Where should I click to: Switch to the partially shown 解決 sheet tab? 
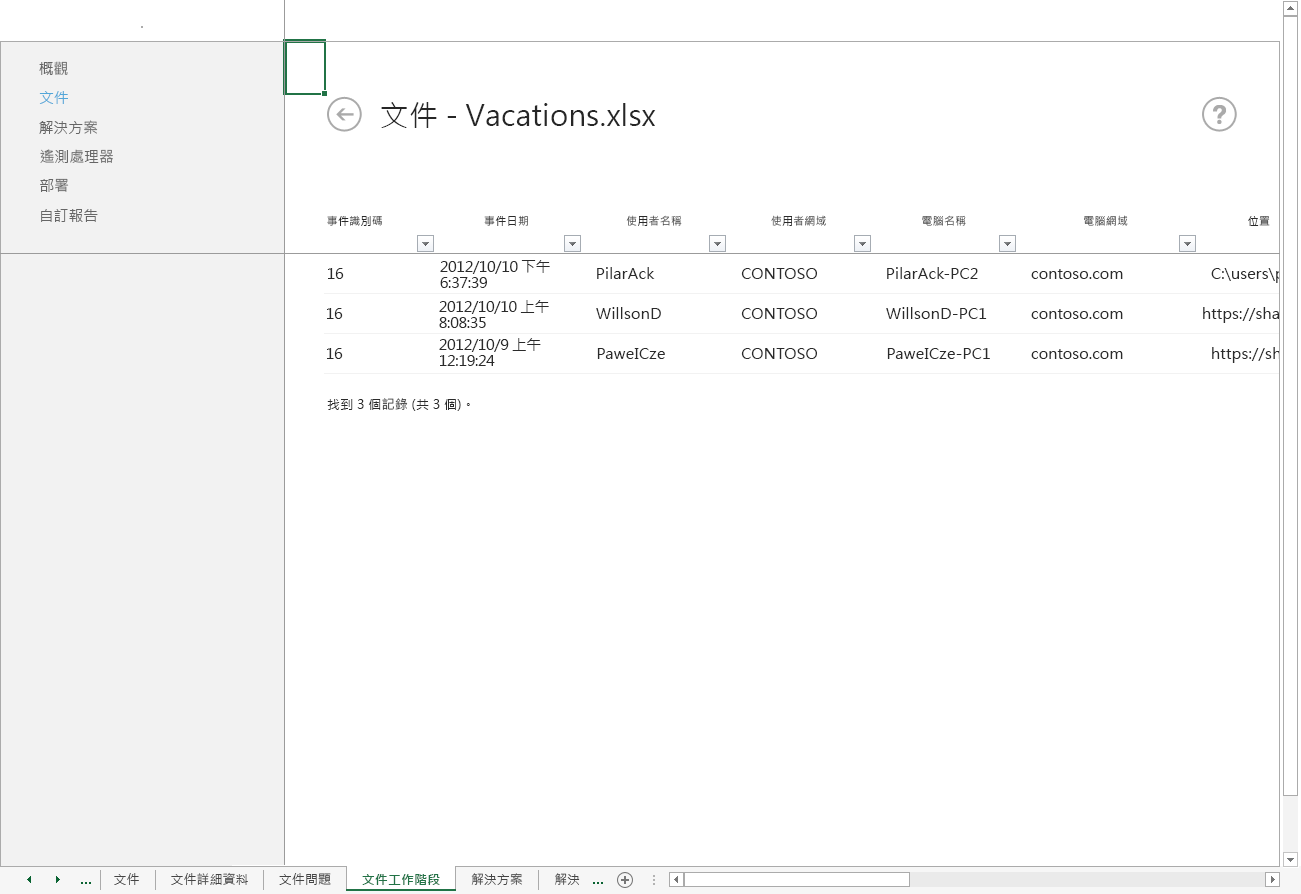567,880
